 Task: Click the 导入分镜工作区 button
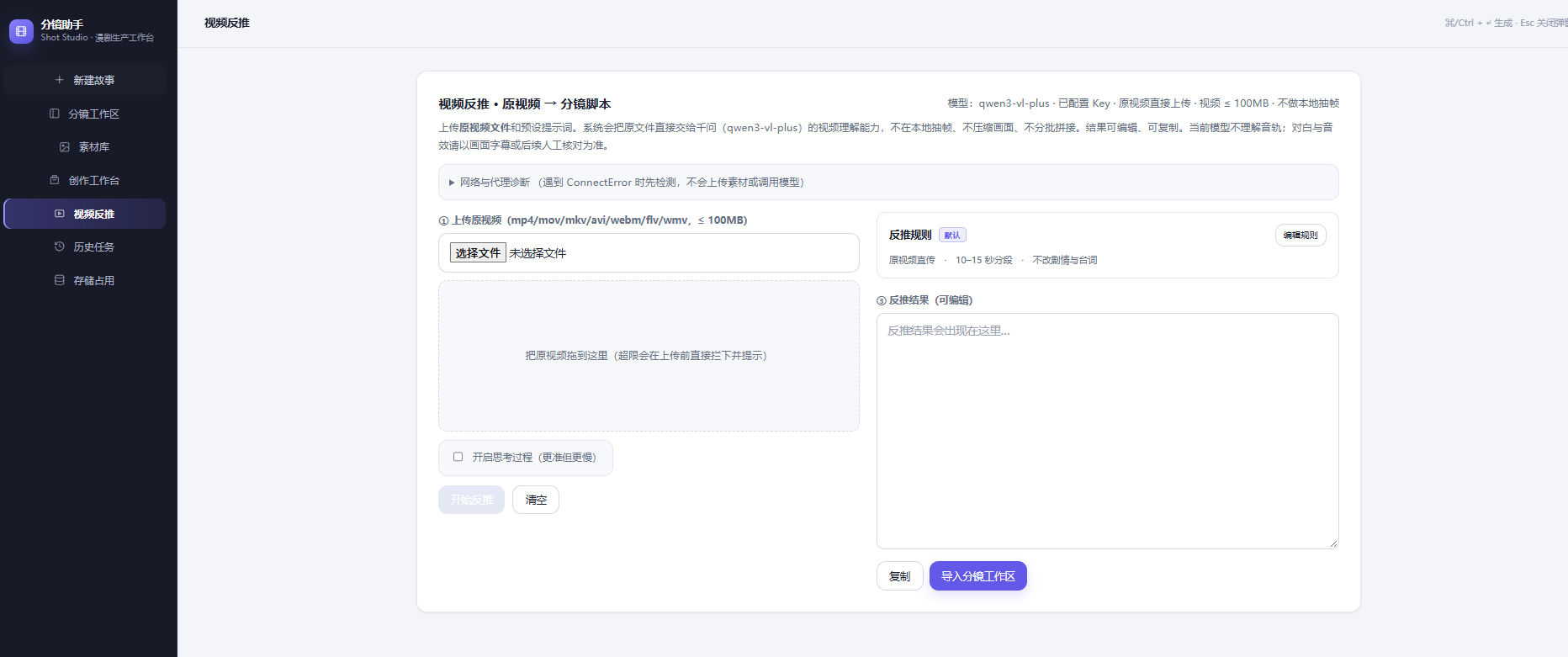point(977,576)
